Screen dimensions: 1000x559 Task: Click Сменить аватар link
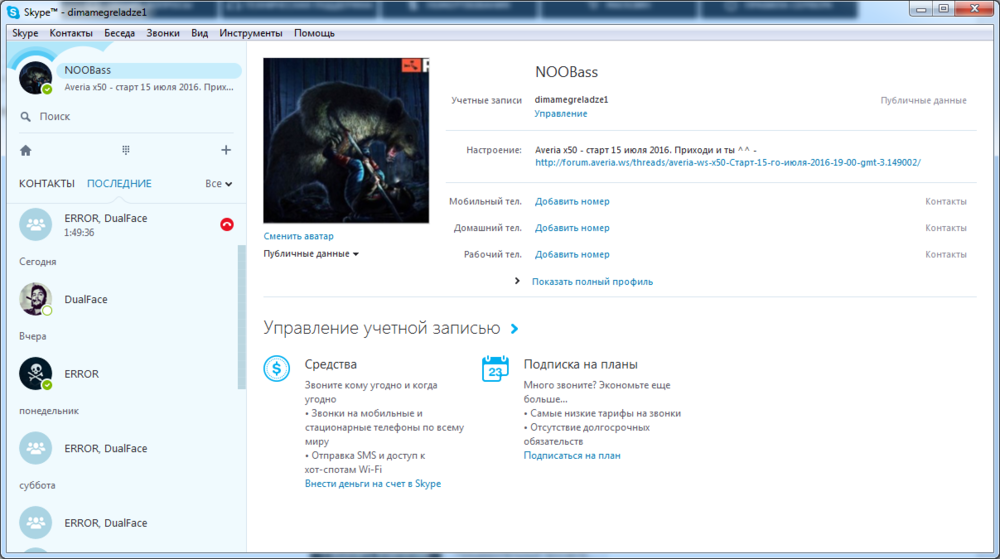tap(299, 236)
